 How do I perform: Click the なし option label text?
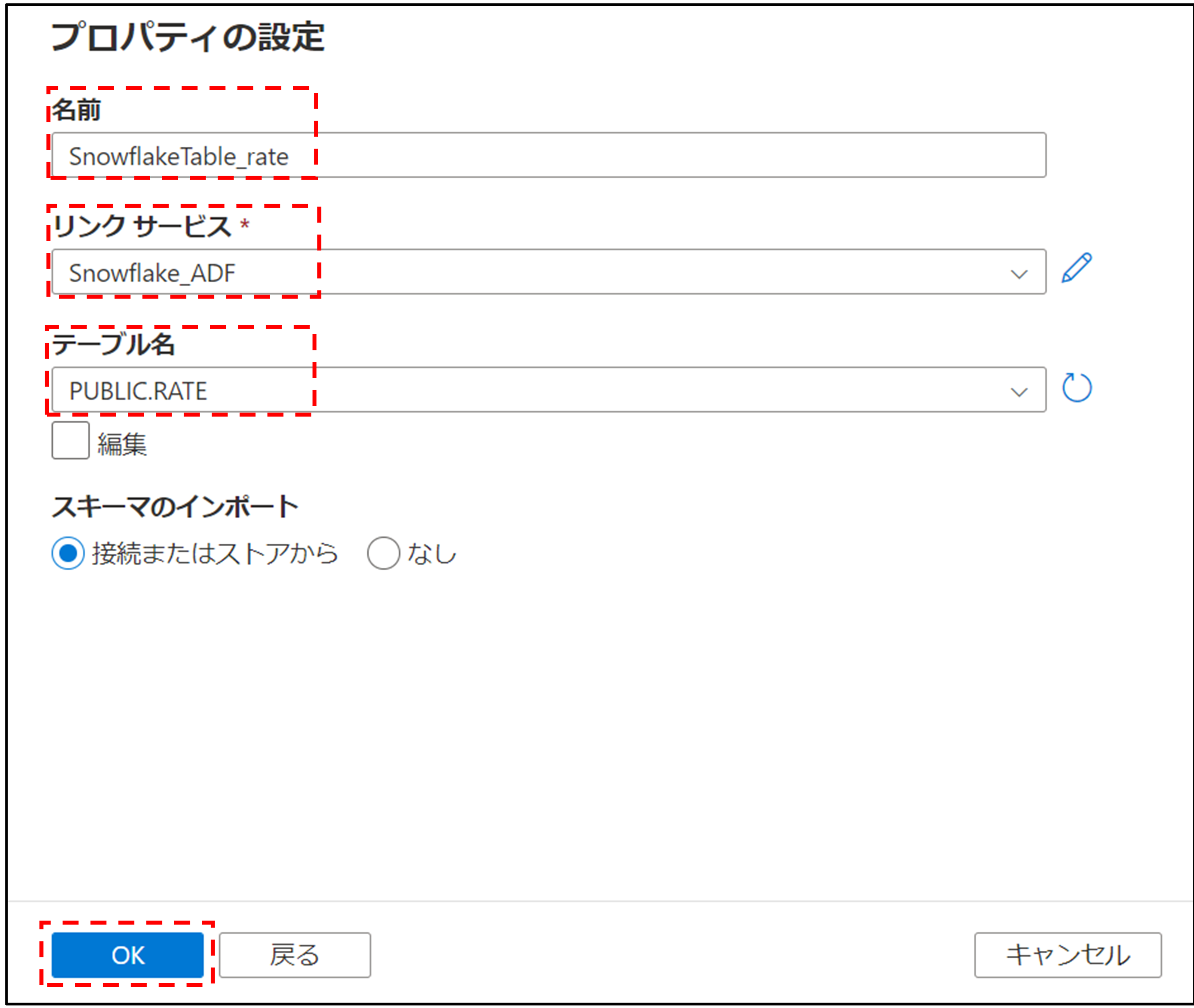[432, 554]
